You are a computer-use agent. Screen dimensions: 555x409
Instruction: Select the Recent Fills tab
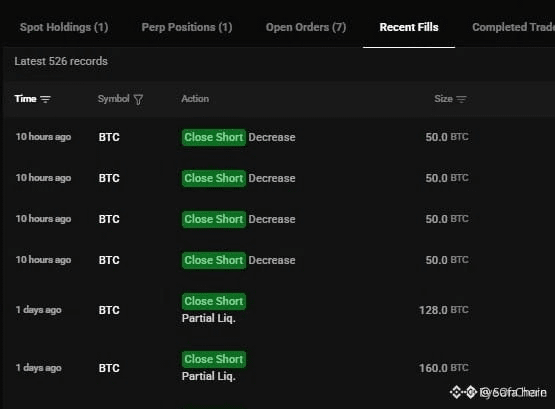pyautogui.click(x=409, y=27)
